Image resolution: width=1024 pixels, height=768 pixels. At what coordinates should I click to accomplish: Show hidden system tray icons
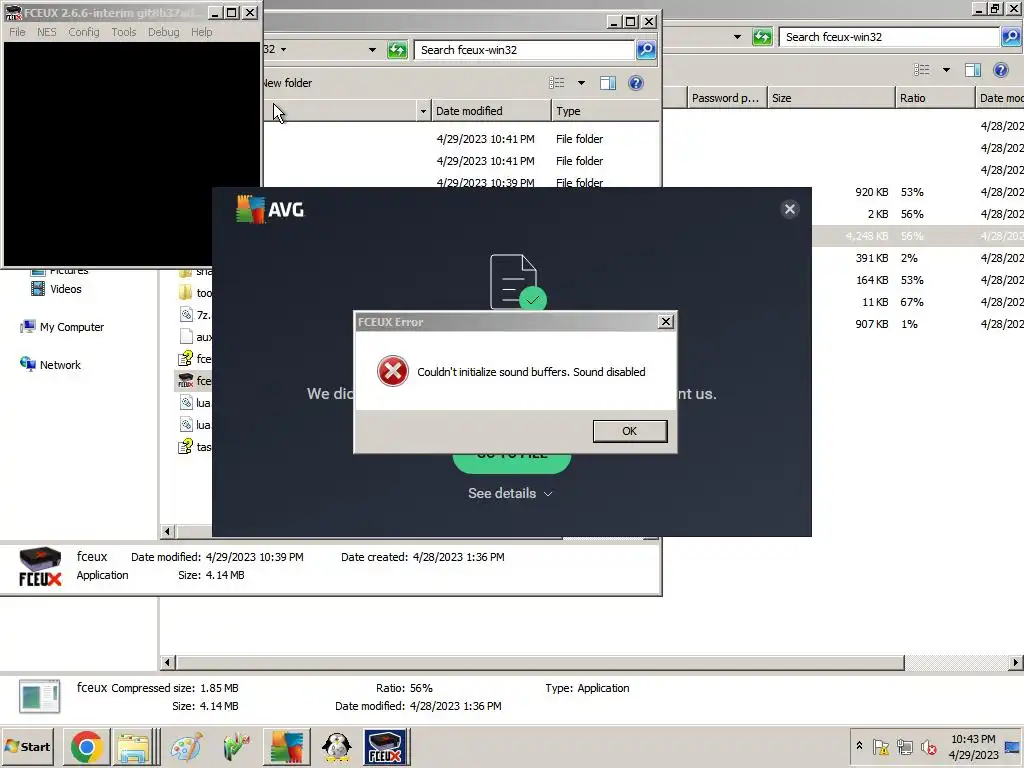859,746
